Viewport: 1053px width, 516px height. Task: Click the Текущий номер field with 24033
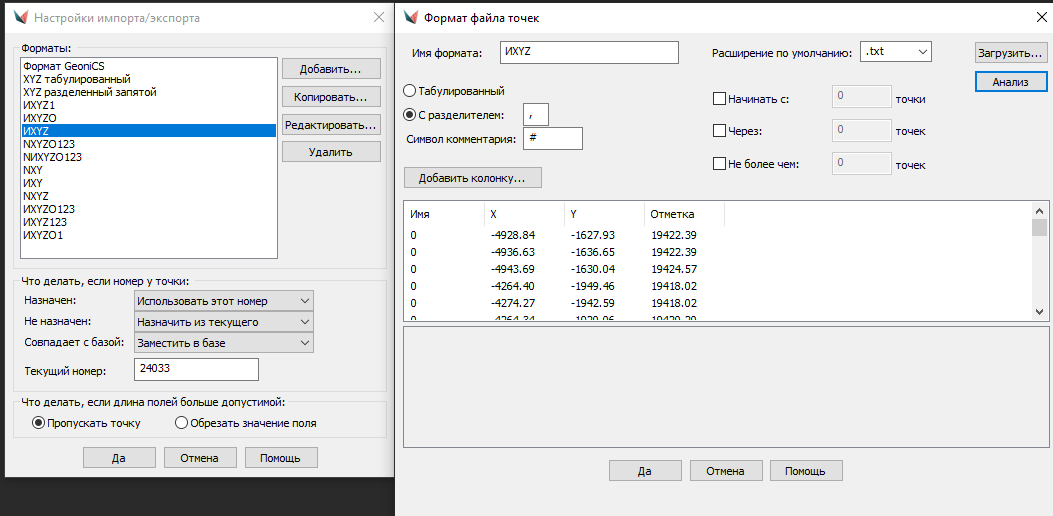point(197,370)
